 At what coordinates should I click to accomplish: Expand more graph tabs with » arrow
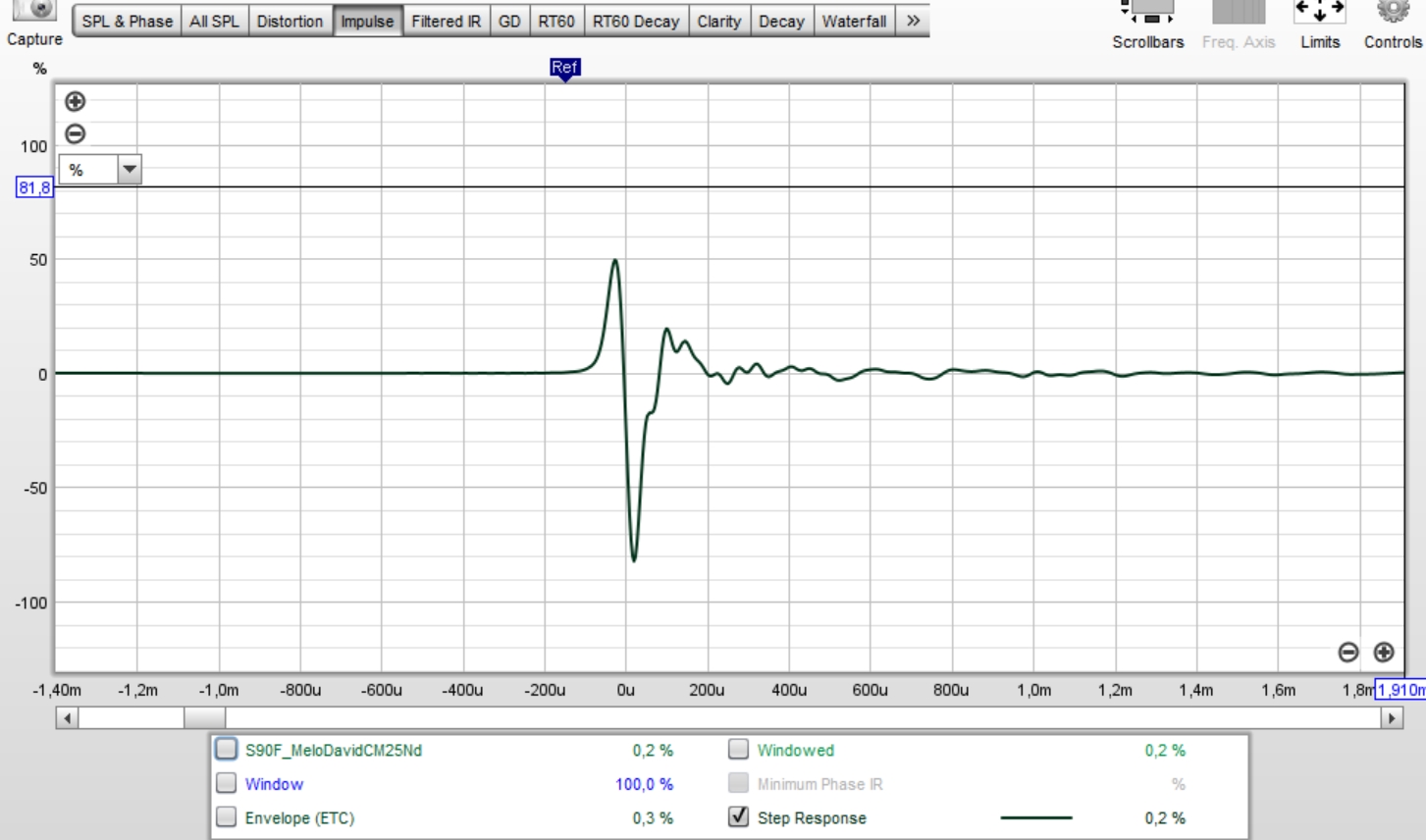pos(913,21)
